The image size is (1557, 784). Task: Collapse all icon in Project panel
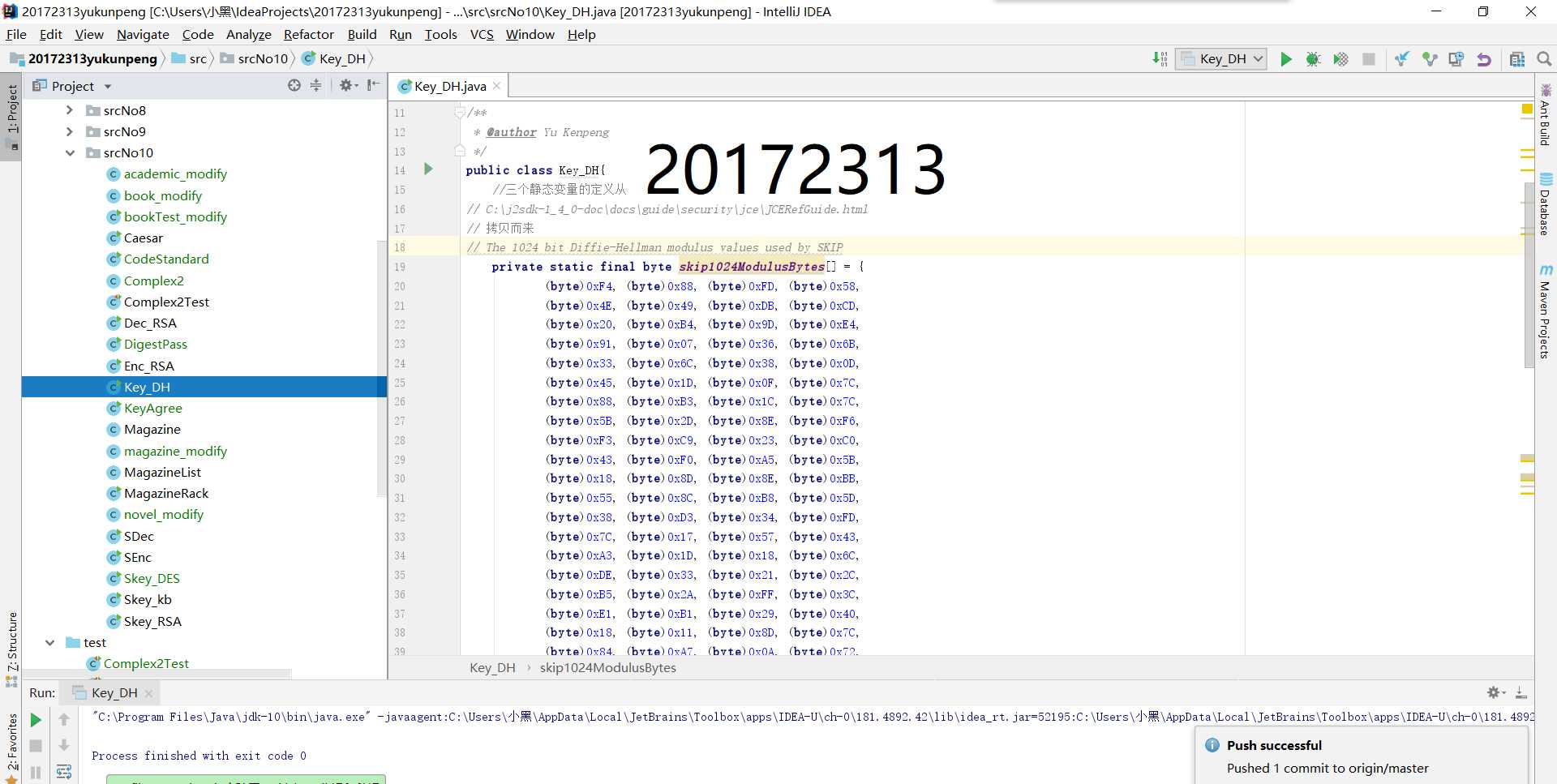[x=316, y=85]
